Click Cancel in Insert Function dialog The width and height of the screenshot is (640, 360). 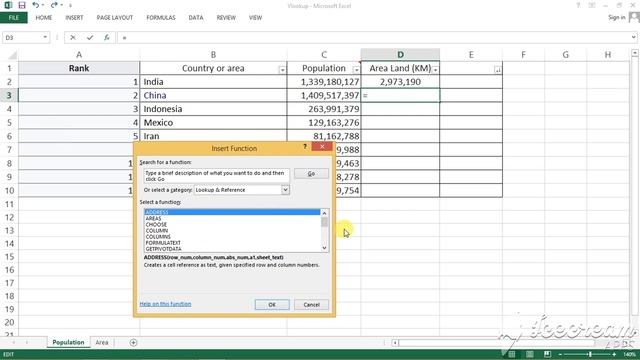pyautogui.click(x=311, y=304)
